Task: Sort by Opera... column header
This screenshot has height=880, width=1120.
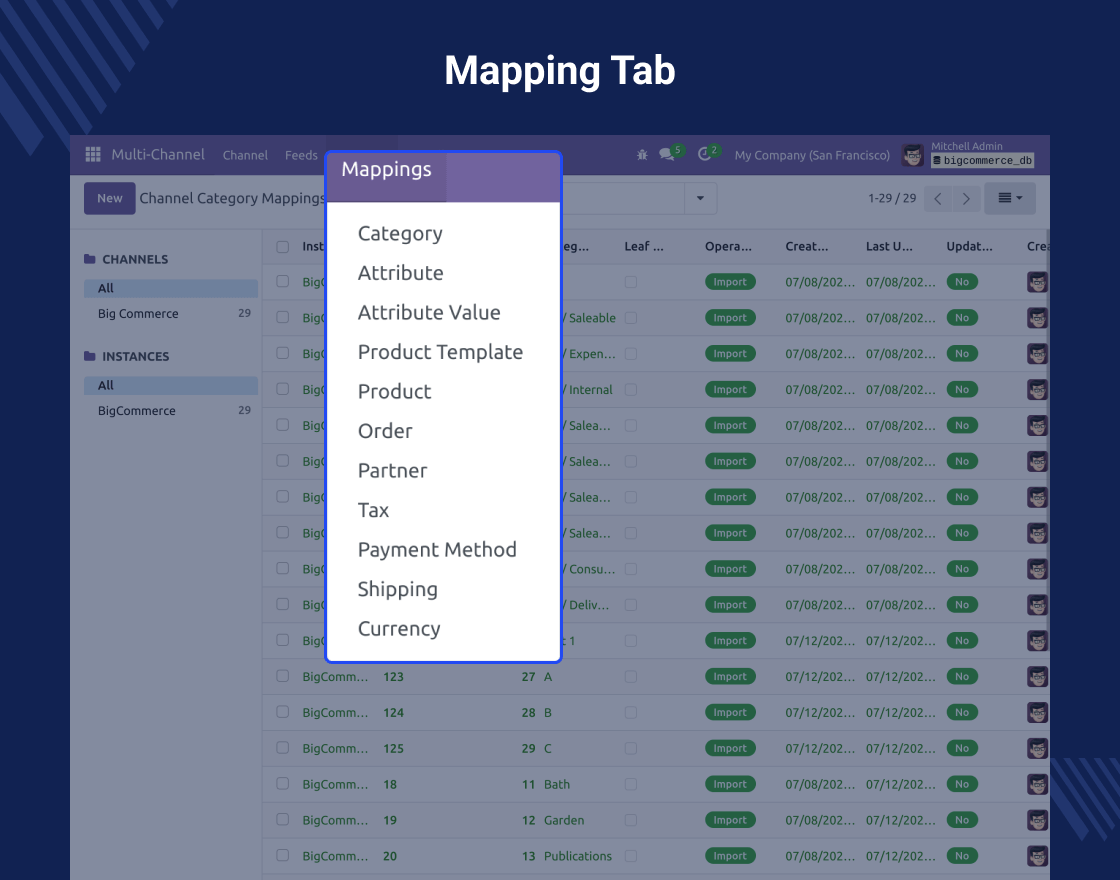Action: click(x=729, y=246)
